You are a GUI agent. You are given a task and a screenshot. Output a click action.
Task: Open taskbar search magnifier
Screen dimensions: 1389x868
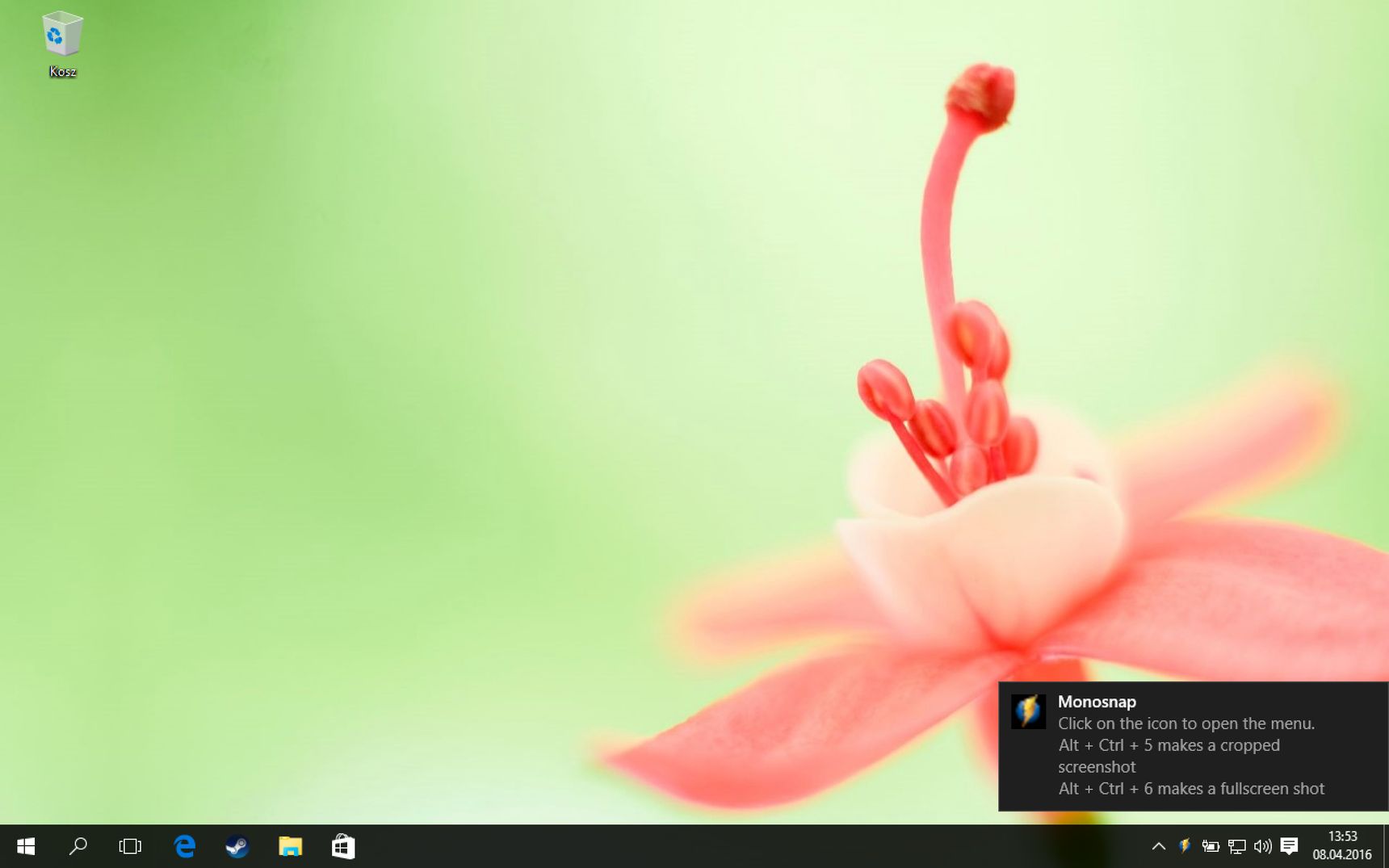click(78, 846)
